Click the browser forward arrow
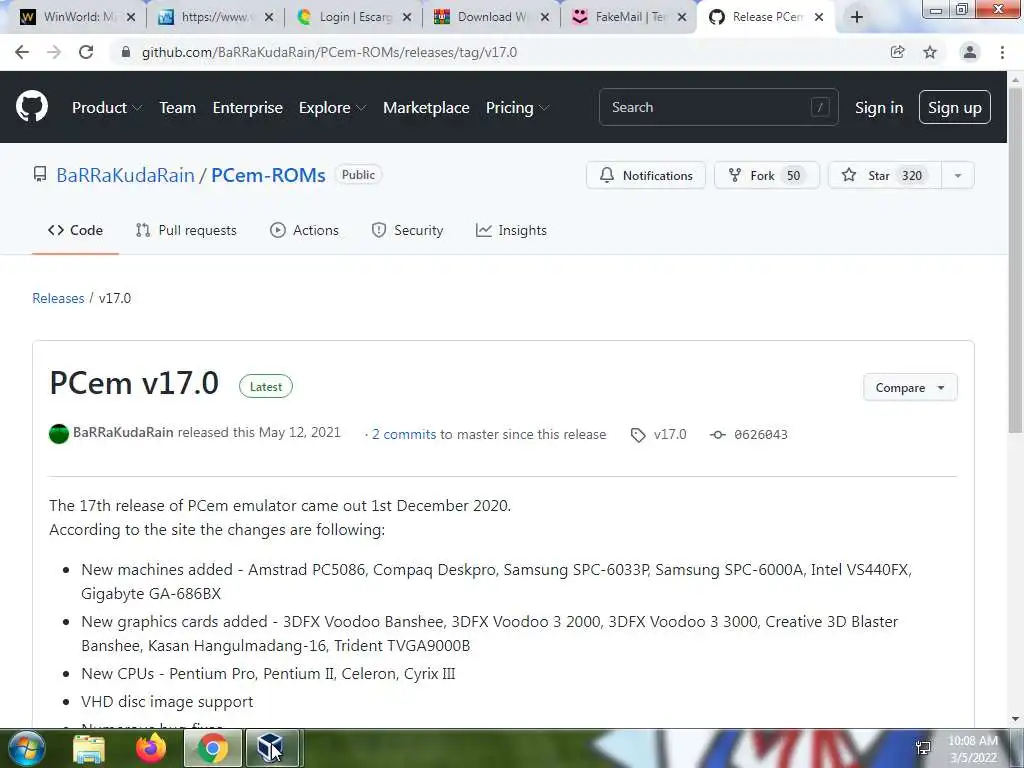Screen dimensions: 1024x768 coord(54,52)
